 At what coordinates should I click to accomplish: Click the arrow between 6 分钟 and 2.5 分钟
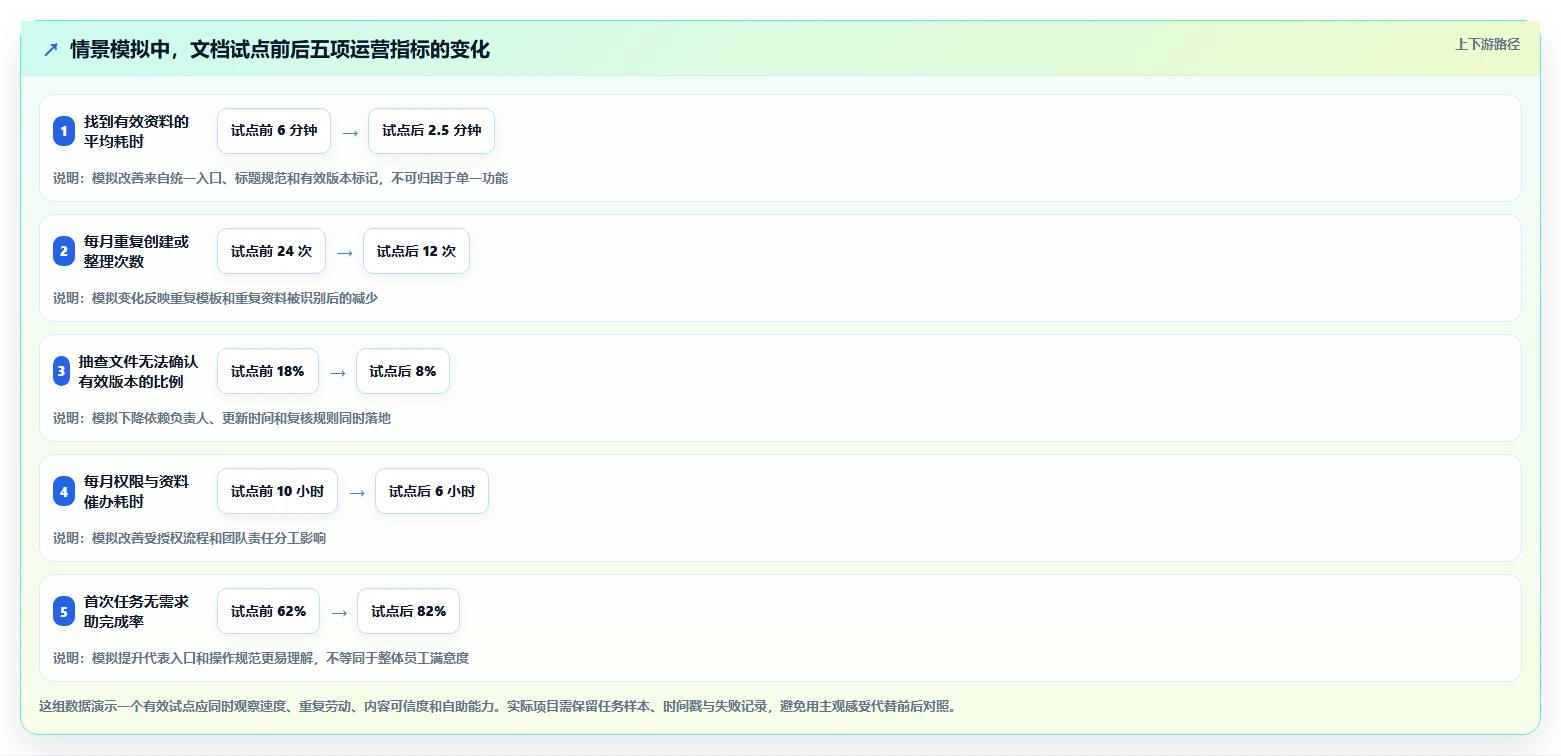point(350,132)
